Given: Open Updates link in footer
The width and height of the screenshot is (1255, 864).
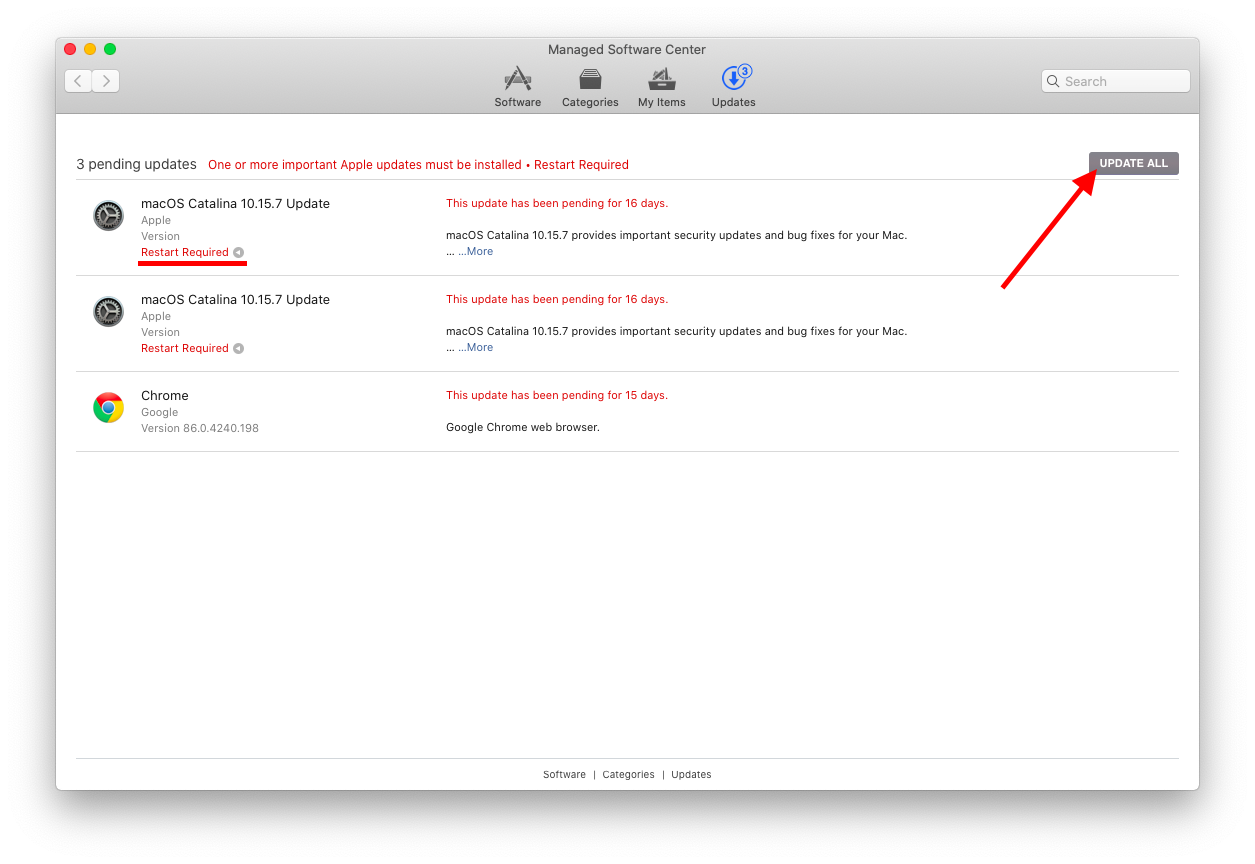Looking at the screenshot, I should (691, 775).
